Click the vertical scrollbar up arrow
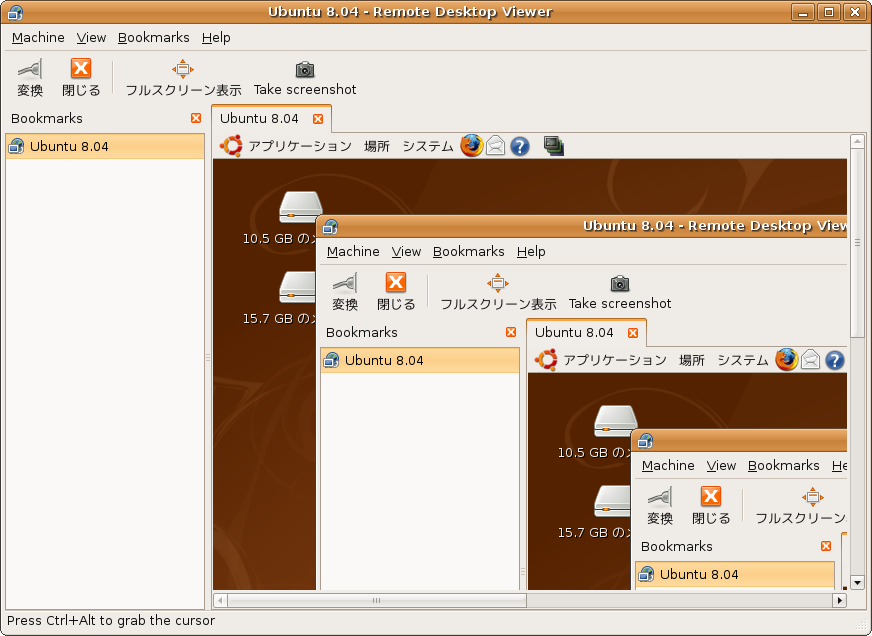 (x=857, y=141)
